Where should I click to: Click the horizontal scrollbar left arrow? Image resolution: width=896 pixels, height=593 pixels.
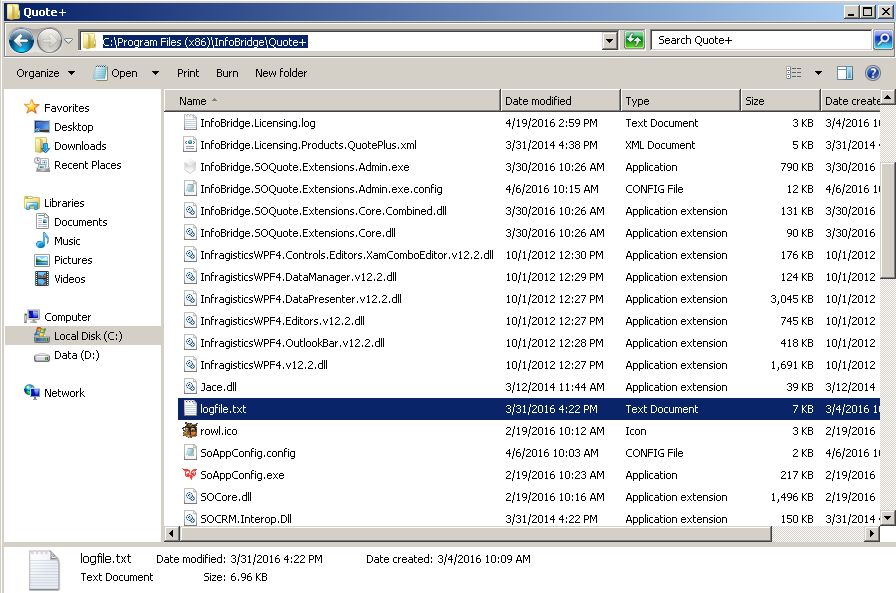point(171,534)
